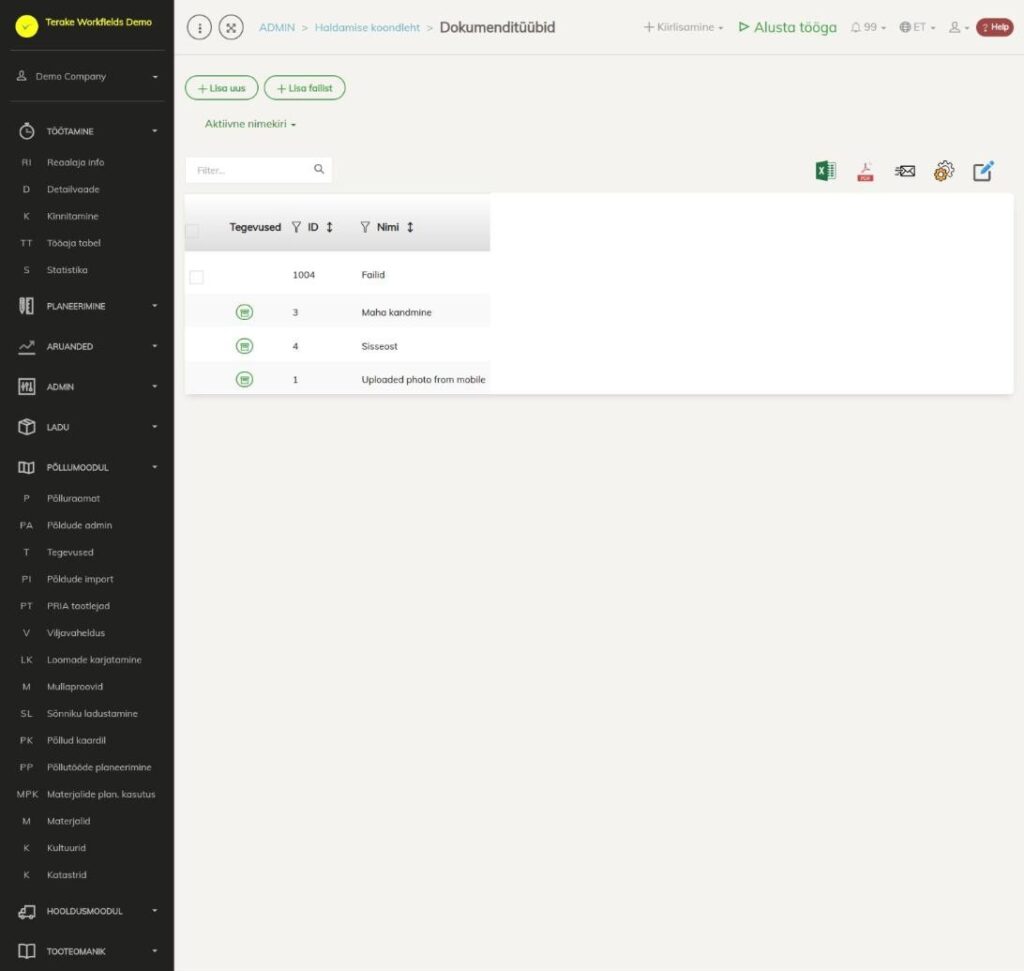Go to Viljavaheldus menu item

[x=76, y=633]
